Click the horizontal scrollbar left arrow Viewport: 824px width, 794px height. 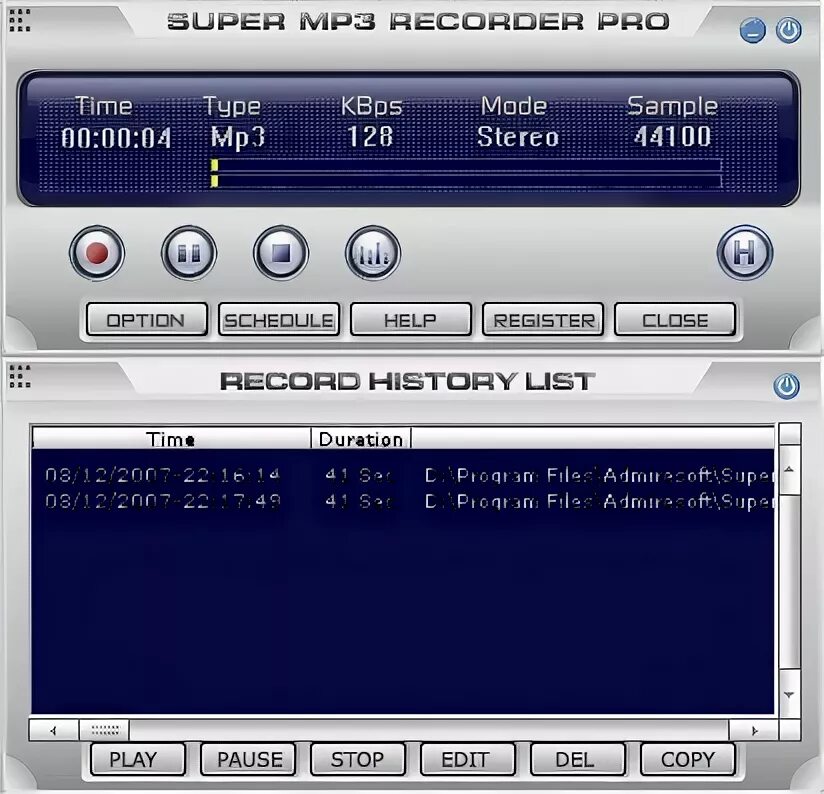[x=54, y=730]
